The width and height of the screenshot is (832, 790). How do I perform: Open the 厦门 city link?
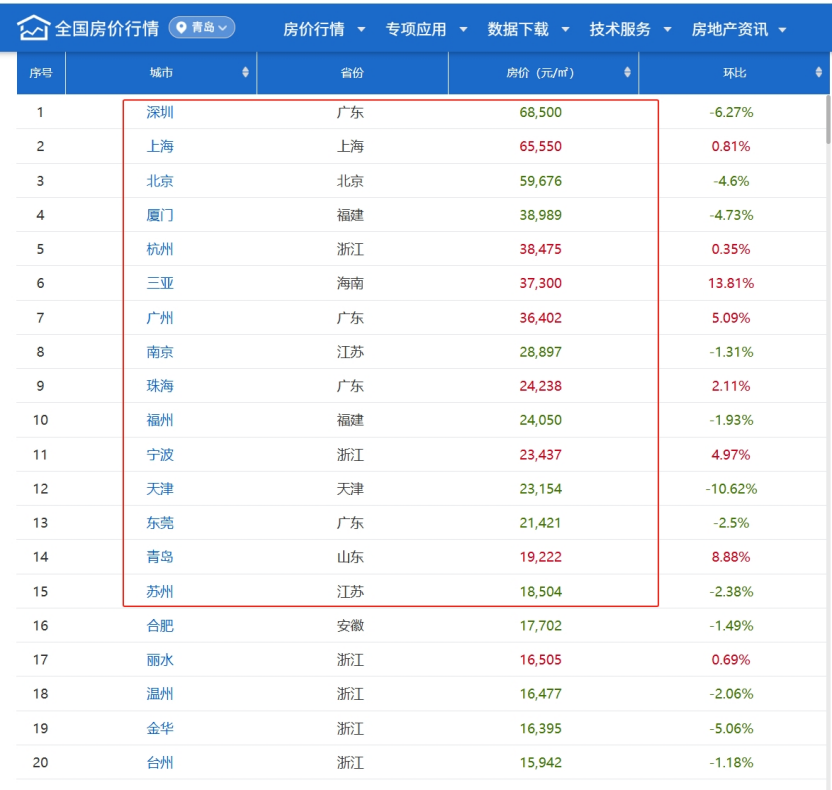160,215
